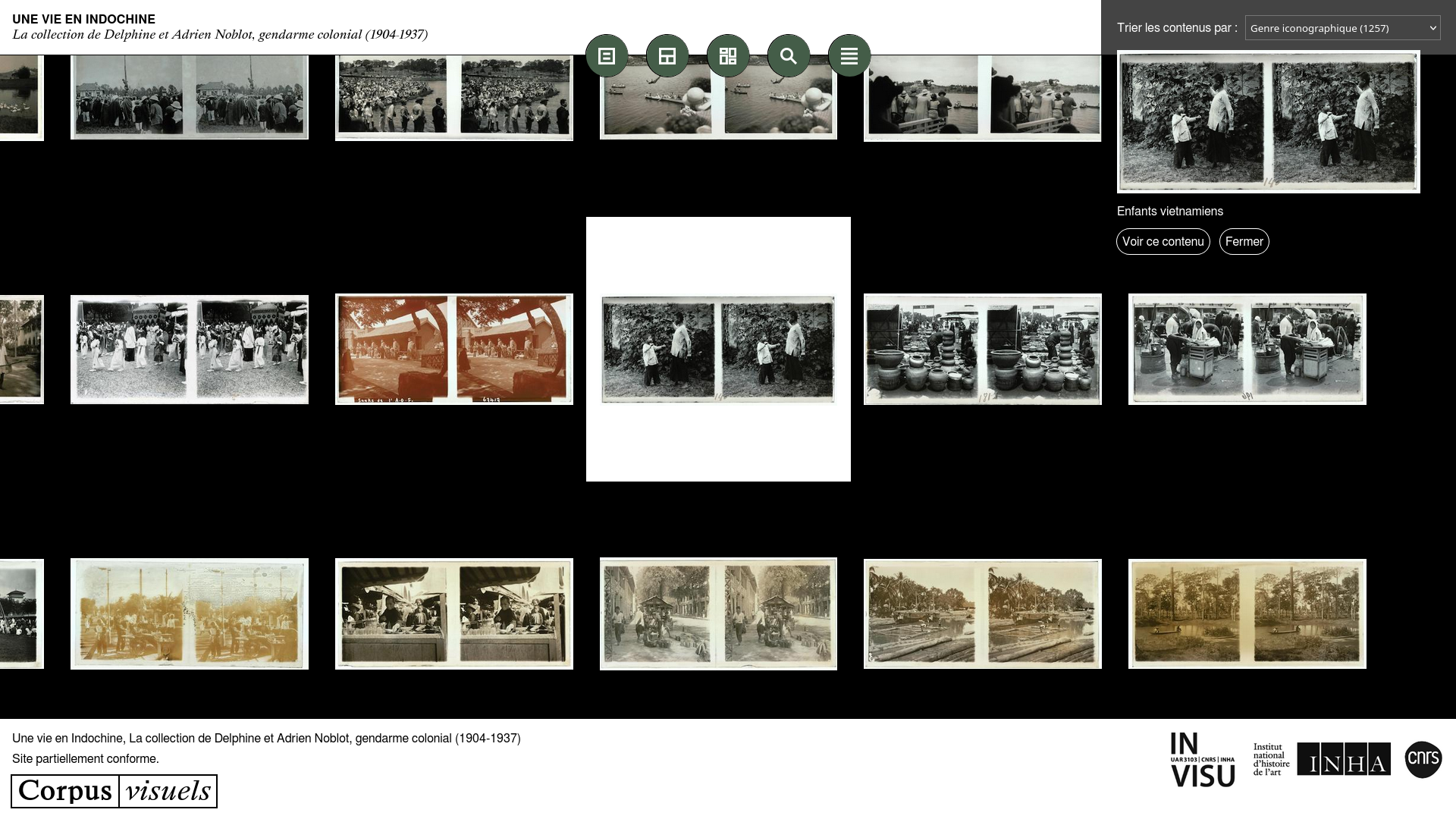The image size is (1456, 819).
Task: Open the hamburger menu icon
Action: (849, 55)
